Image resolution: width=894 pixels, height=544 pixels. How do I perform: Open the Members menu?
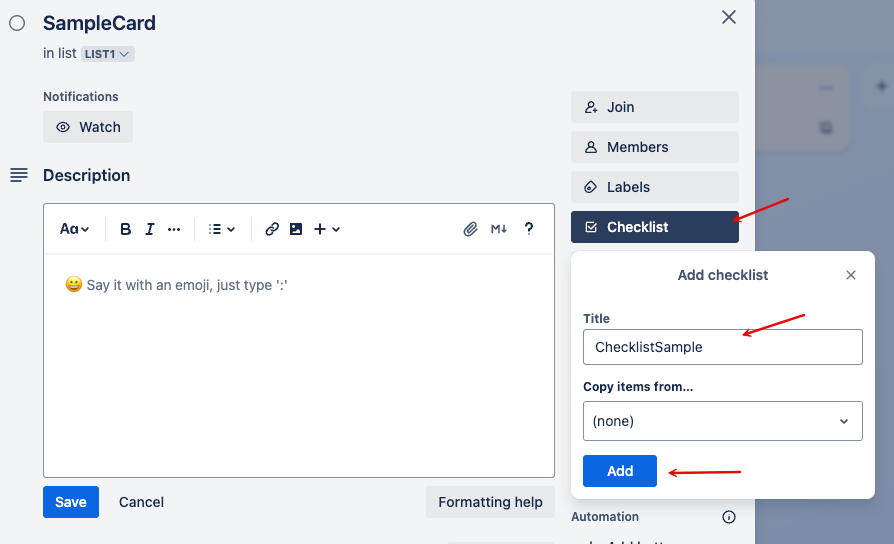[655, 147]
